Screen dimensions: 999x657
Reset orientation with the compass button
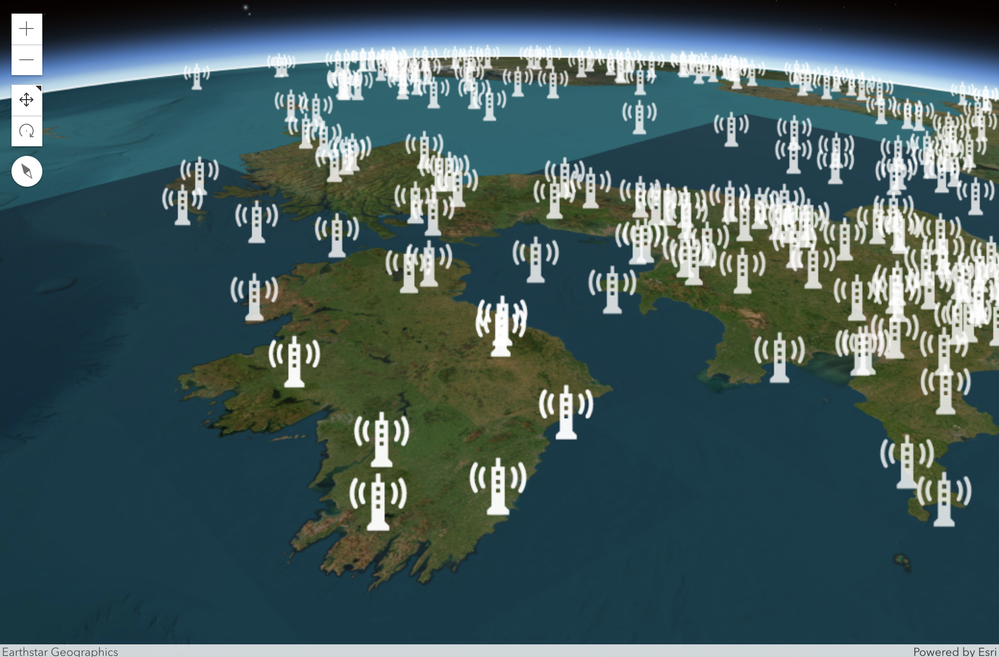pyautogui.click(x=27, y=171)
